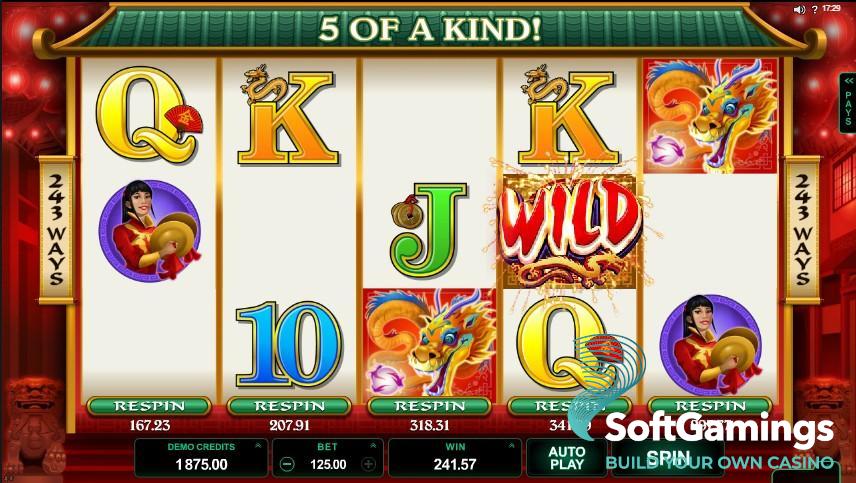Hit the Spin button
Screen dimensions: 856x483
click(x=668, y=458)
